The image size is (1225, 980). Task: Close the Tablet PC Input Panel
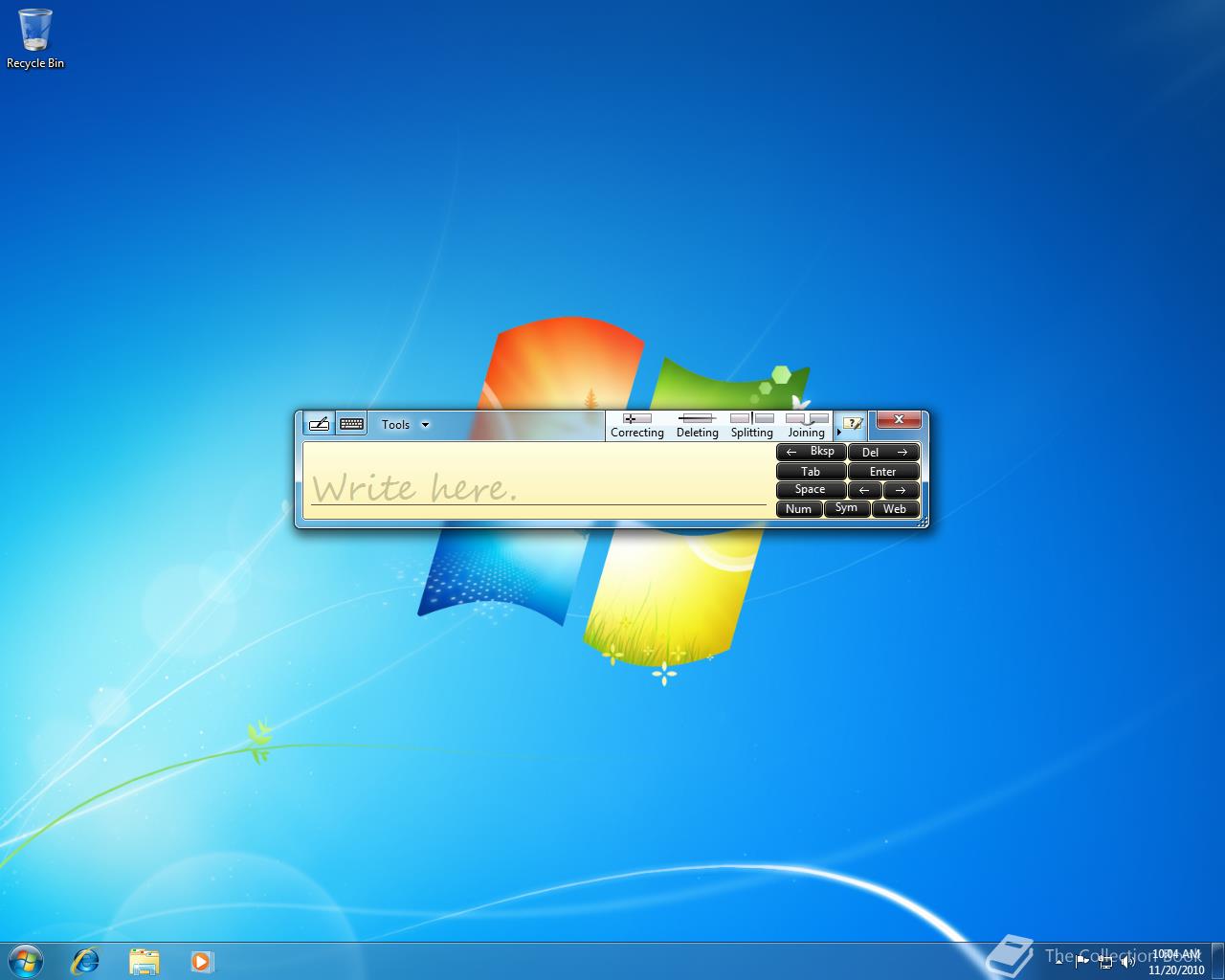point(899,419)
